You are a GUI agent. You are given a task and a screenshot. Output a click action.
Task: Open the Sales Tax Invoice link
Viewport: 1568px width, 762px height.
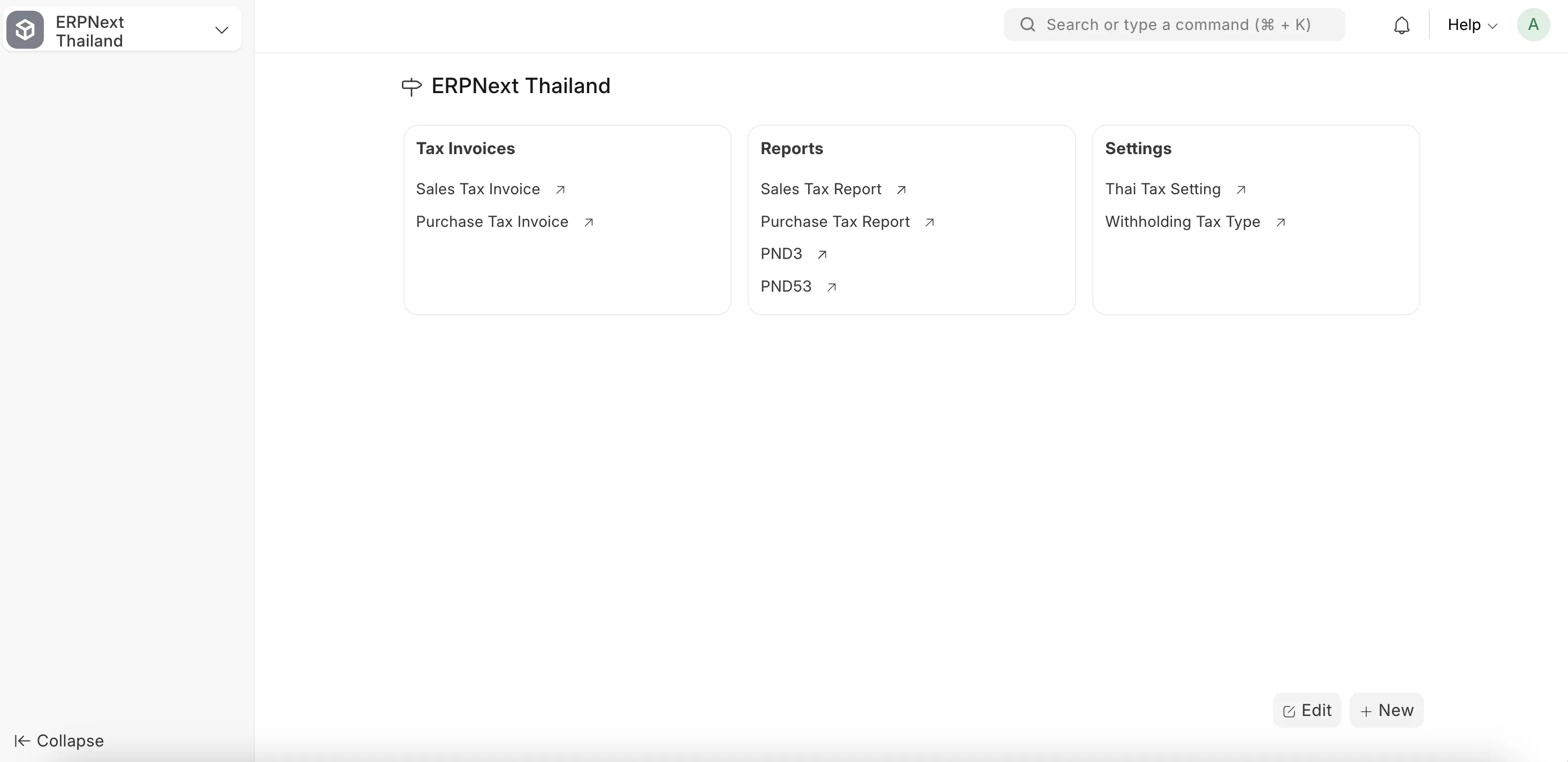pos(478,189)
